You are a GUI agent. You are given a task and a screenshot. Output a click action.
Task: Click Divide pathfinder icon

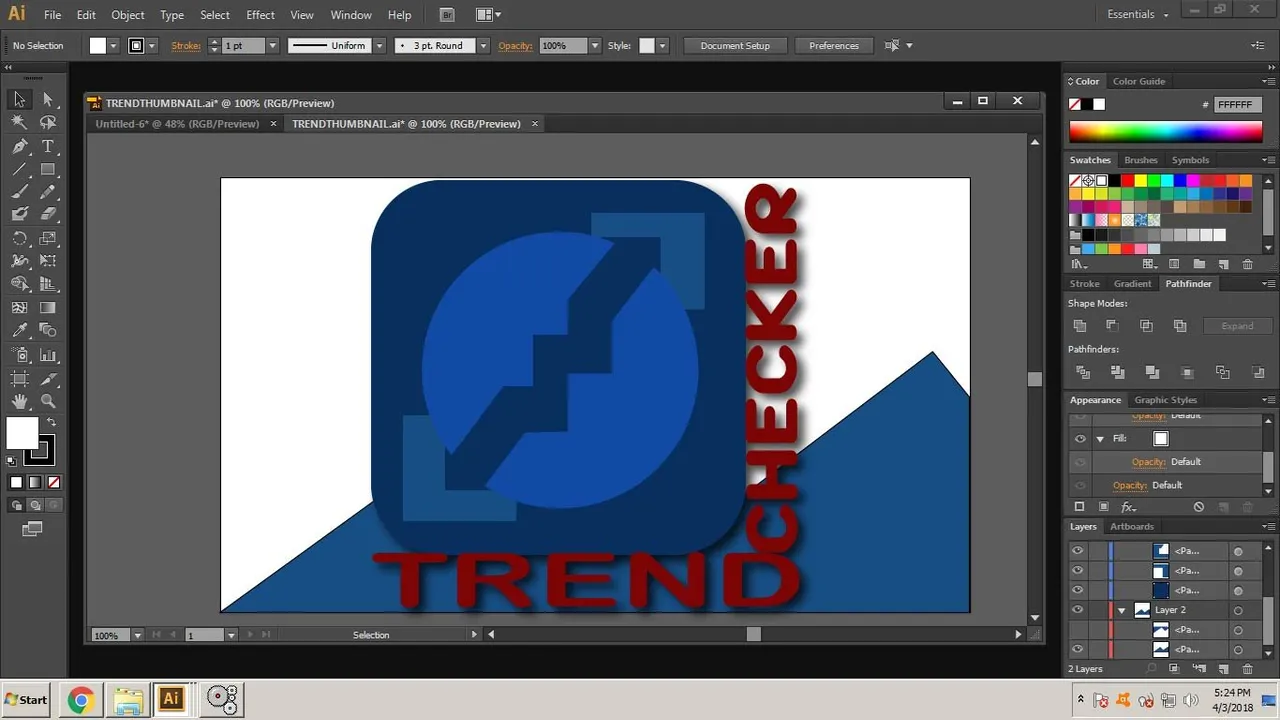pyautogui.click(x=1082, y=372)
